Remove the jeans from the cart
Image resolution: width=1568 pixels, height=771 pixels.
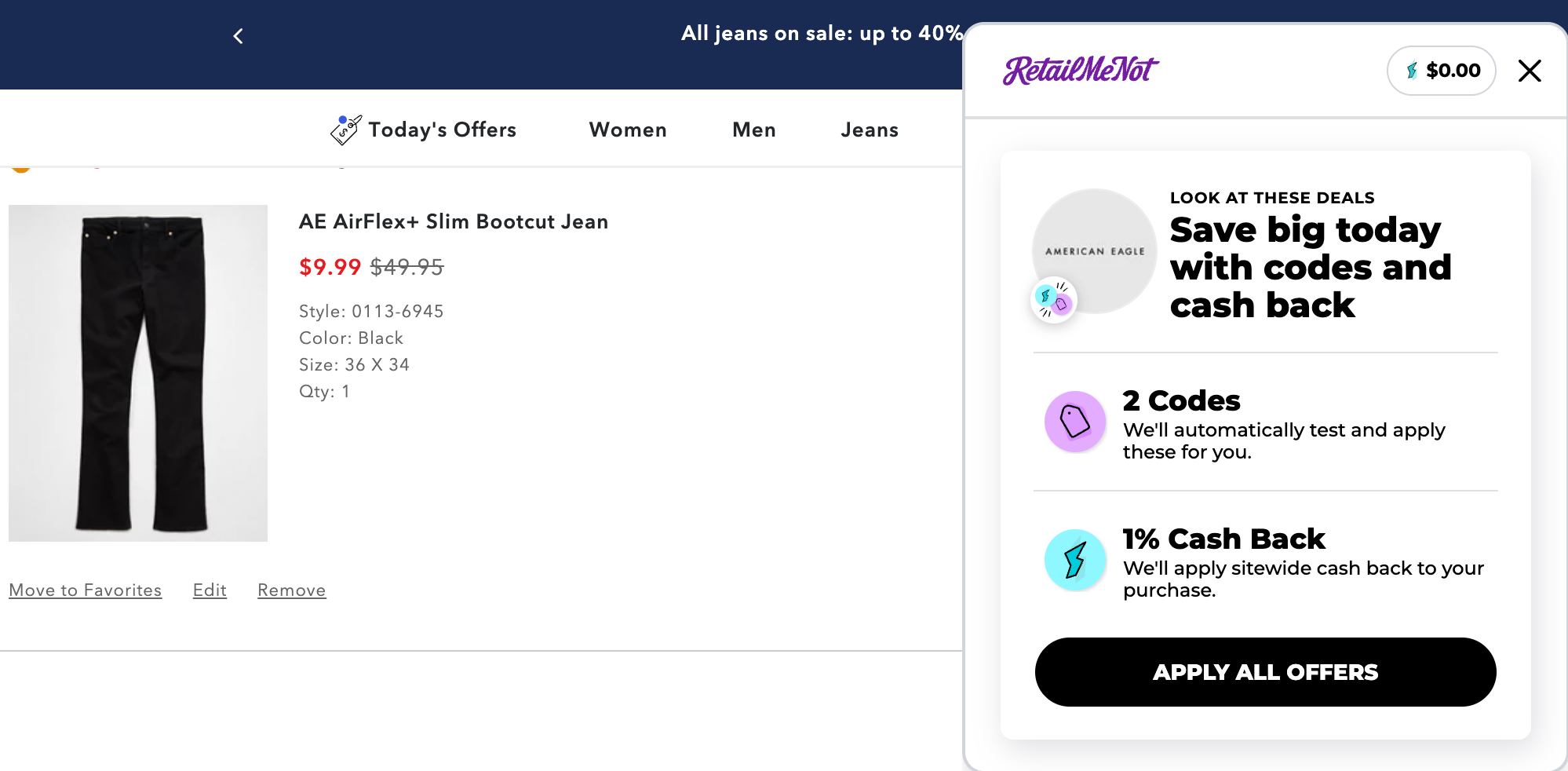(292, 590)
